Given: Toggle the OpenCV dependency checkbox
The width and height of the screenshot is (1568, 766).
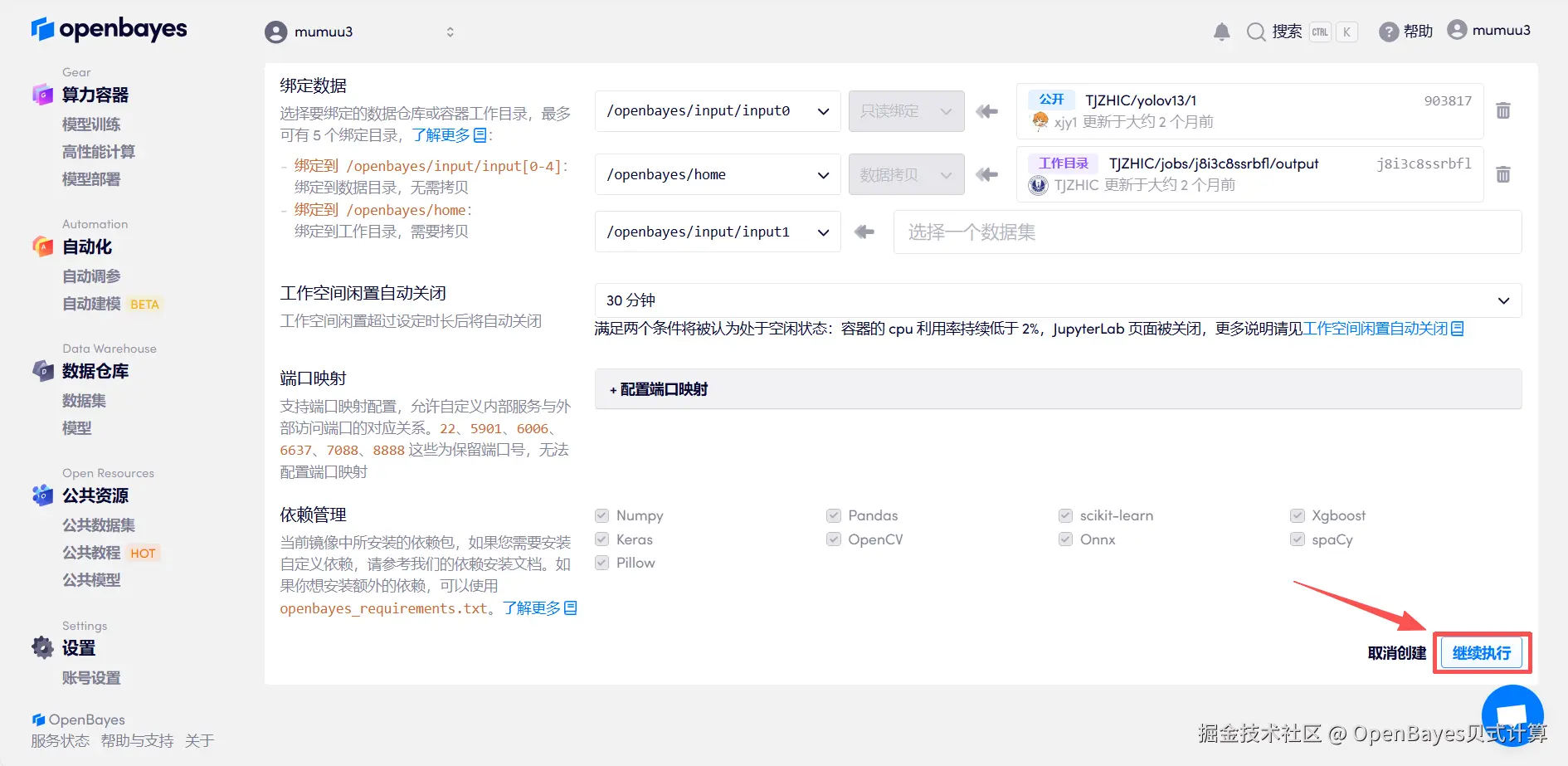Looking at the screenshot, I should pos(833,539).
